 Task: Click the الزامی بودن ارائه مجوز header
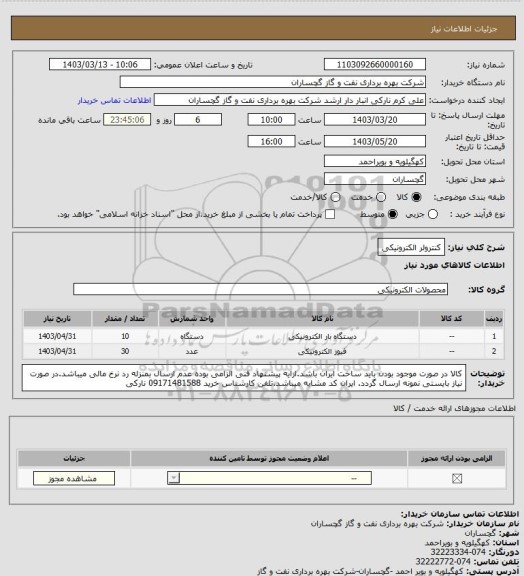click(x=456, y=458)
